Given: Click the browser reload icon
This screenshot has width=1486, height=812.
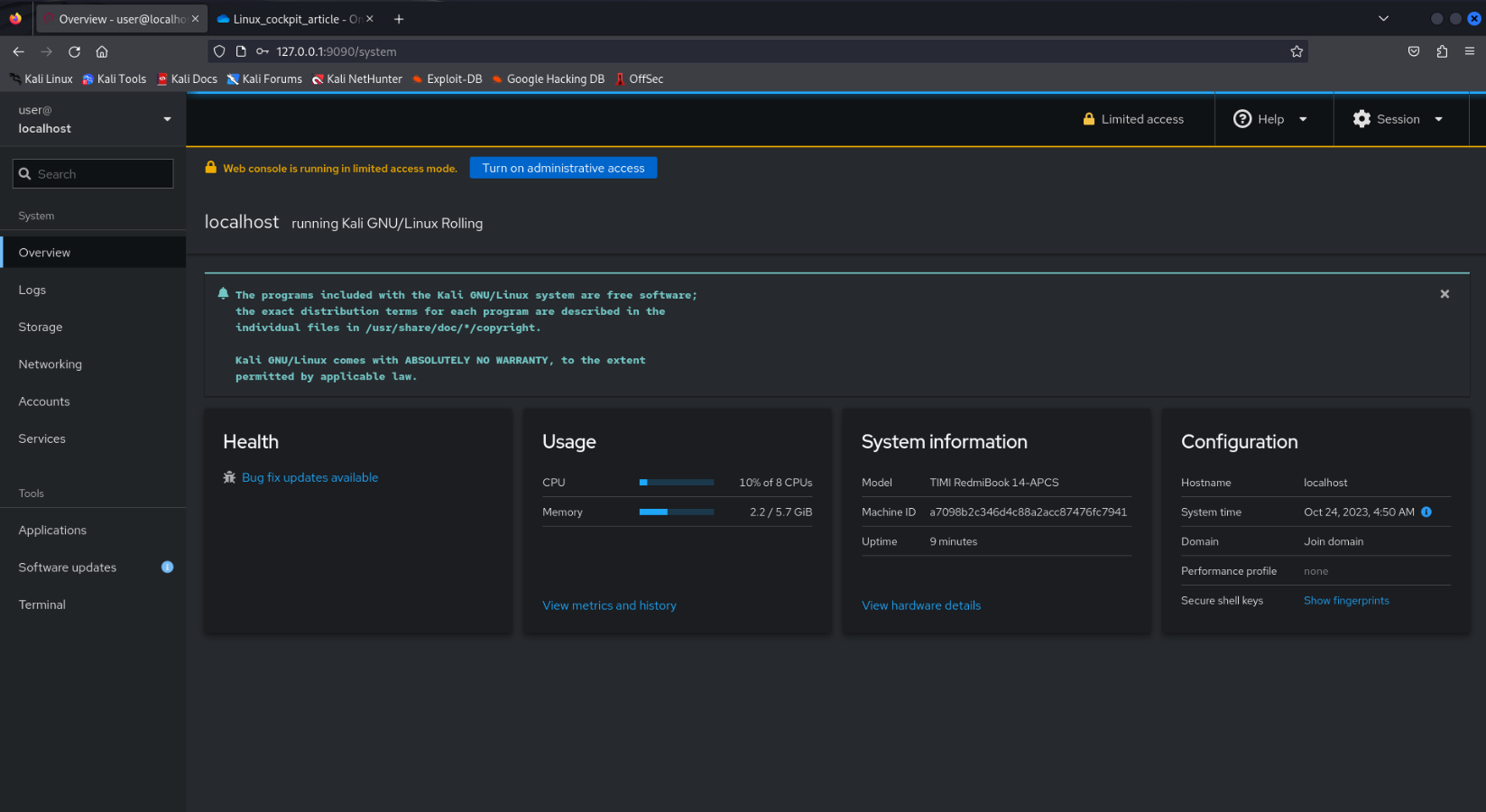Looking at the screenshot, I should [x=75, y=51].
